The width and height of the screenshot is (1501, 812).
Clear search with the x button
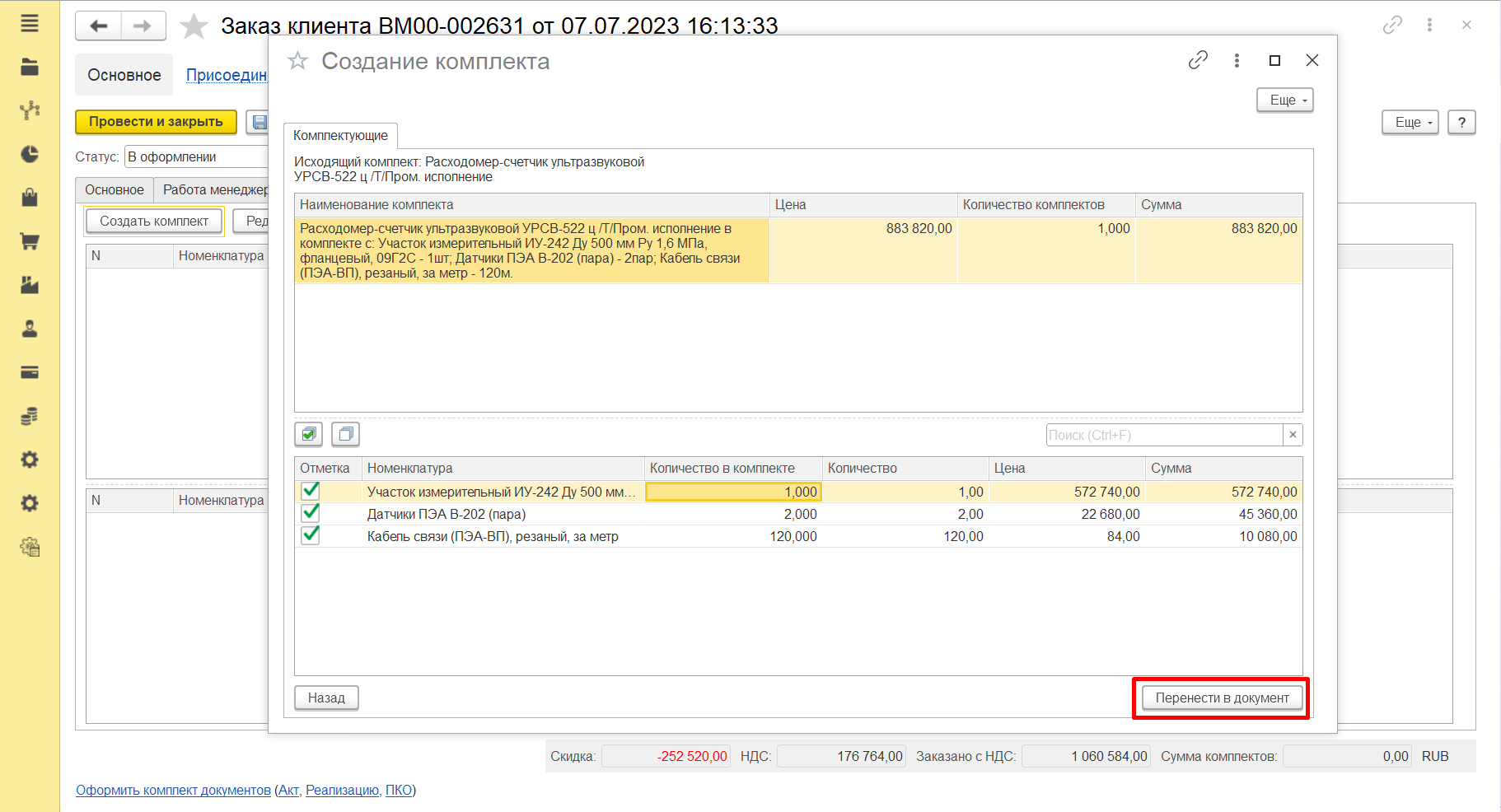pyautogui.click(x=1293, y=435)
